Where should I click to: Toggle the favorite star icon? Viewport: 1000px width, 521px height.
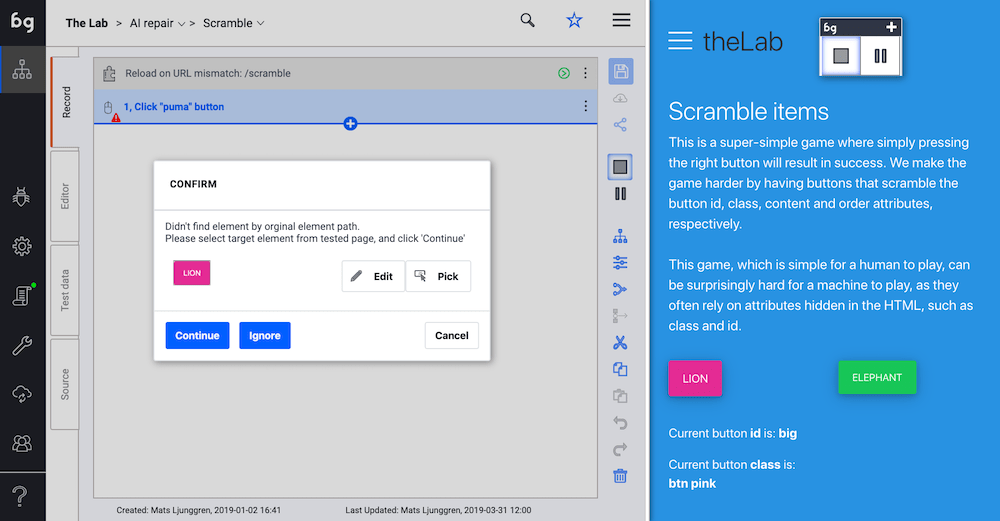[574, 20]
